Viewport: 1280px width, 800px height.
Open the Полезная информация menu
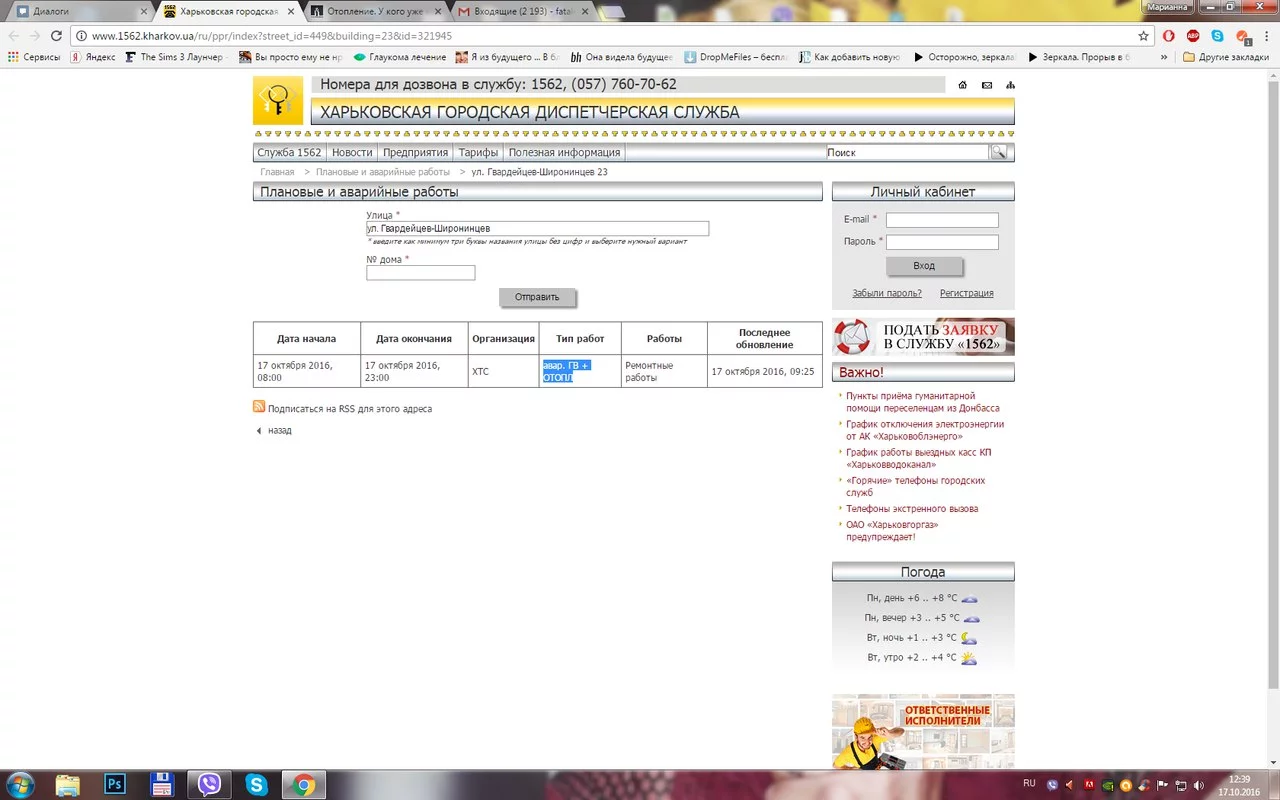coord(564,153)
